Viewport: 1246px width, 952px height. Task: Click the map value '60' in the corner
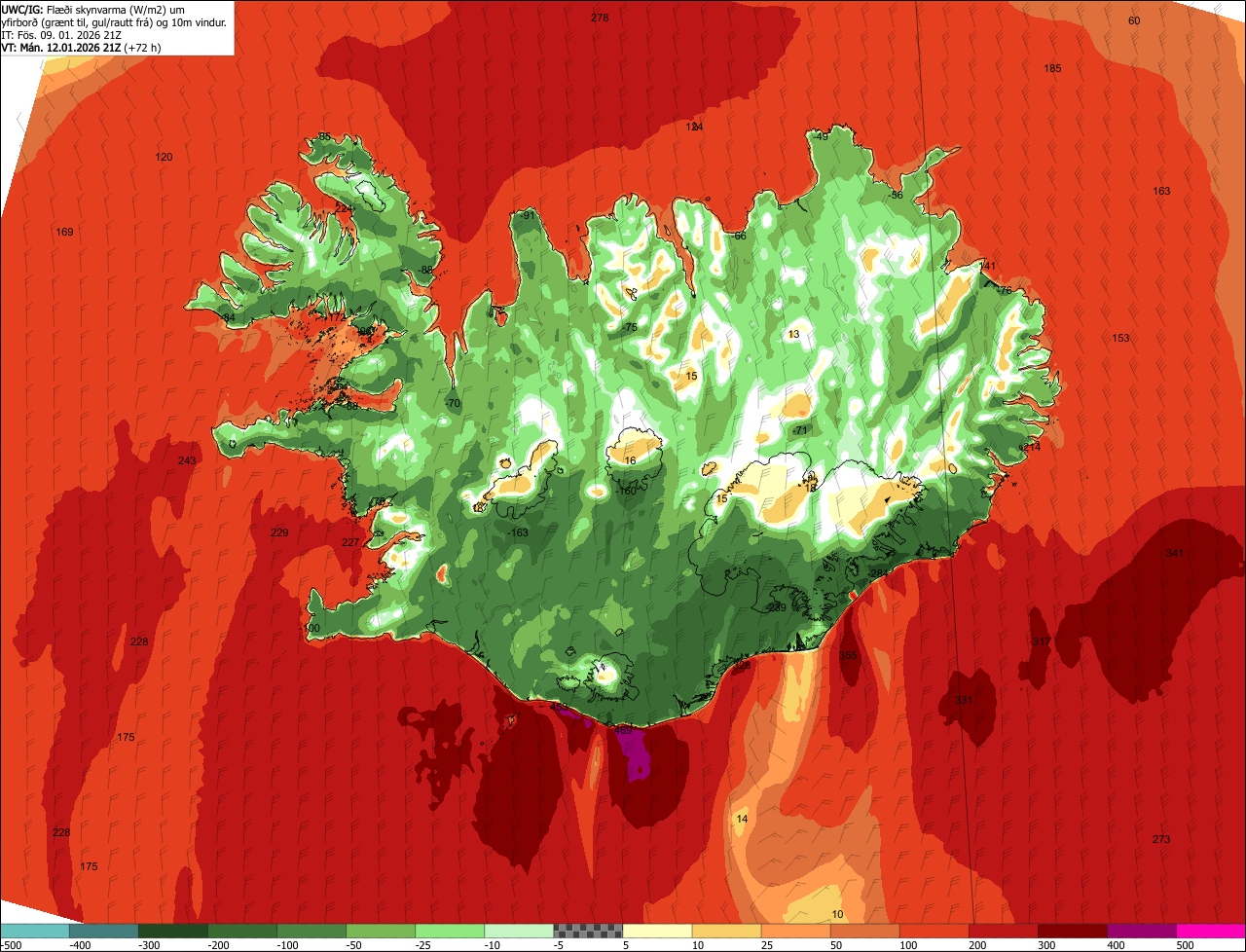tap(1134, 20)
